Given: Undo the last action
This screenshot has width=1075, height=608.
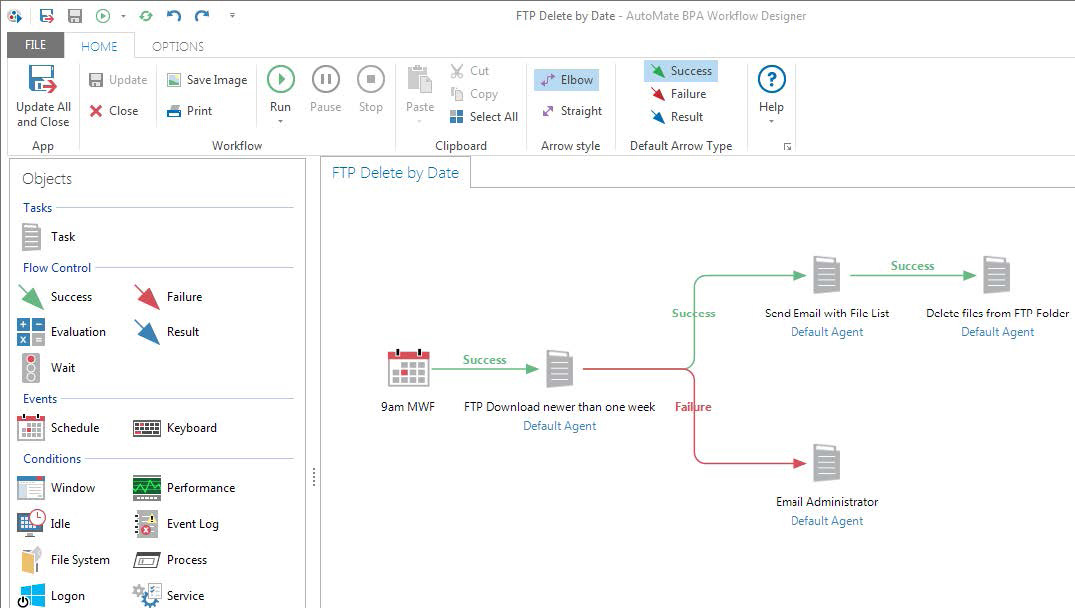Looking at the screenshot, I should coord(174,16).
